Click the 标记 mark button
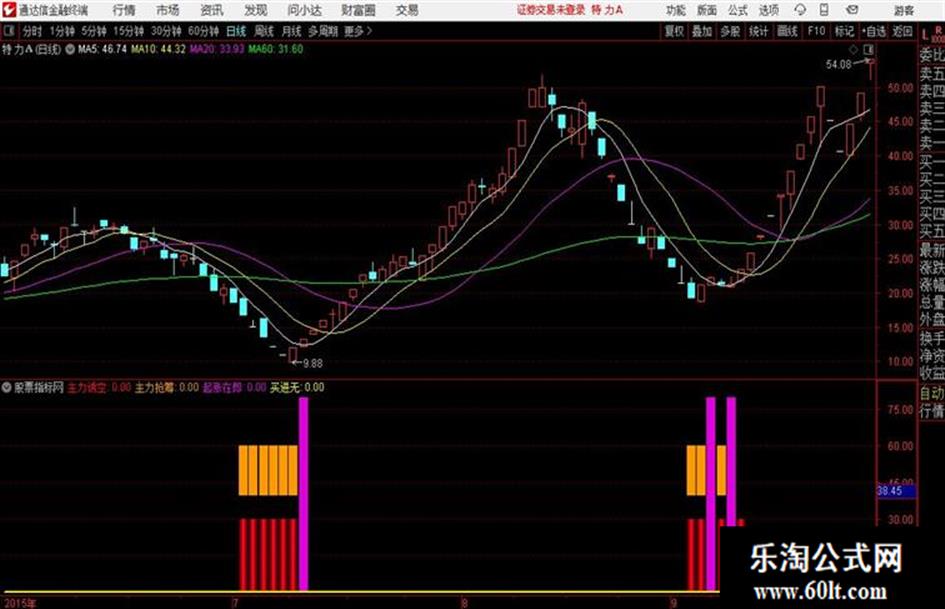Image resolution: width=945 pixels, height=609 pixels. coord(844,31)
